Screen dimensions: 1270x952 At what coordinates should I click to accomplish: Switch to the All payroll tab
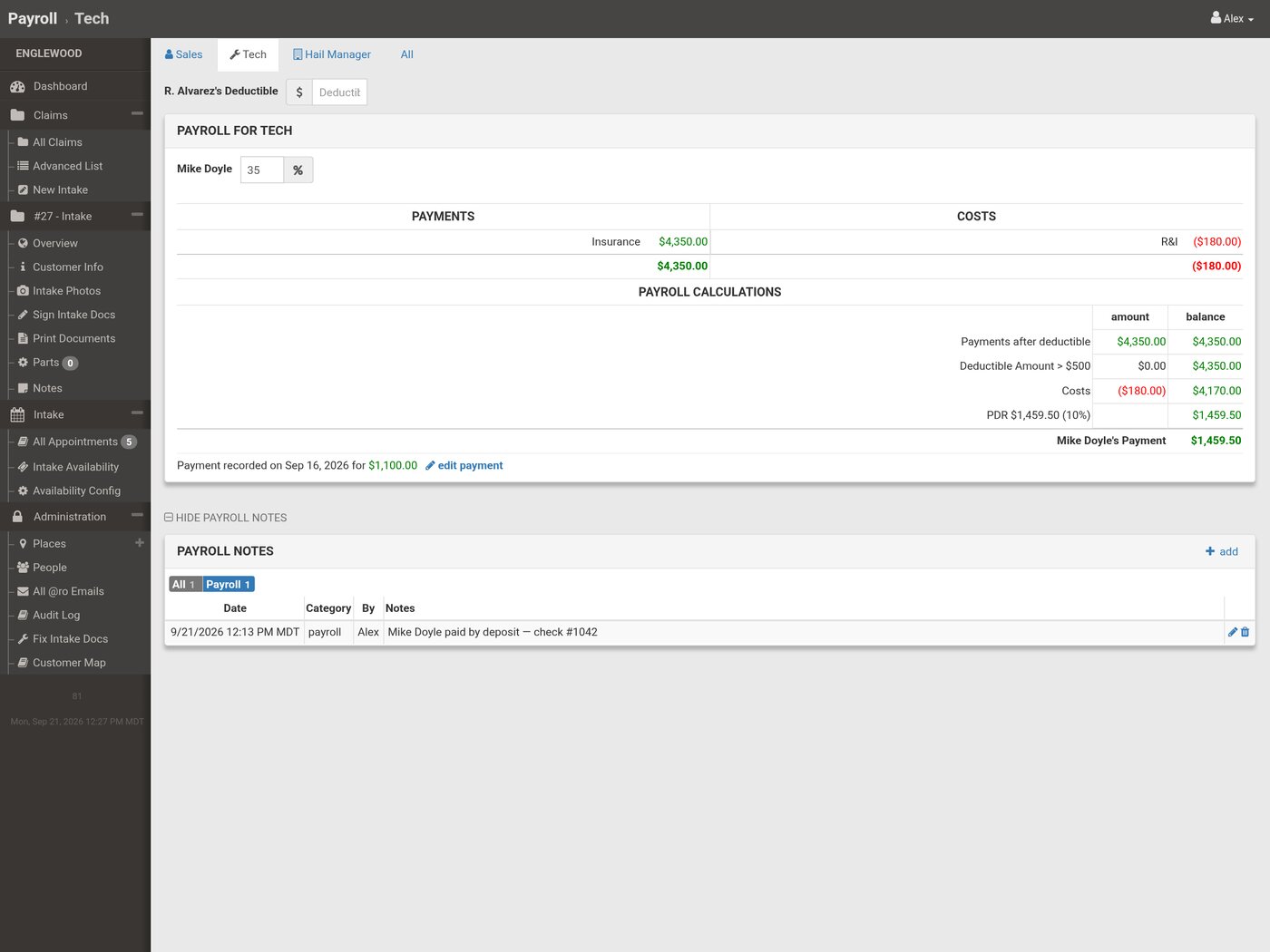[x=407, y=54]
